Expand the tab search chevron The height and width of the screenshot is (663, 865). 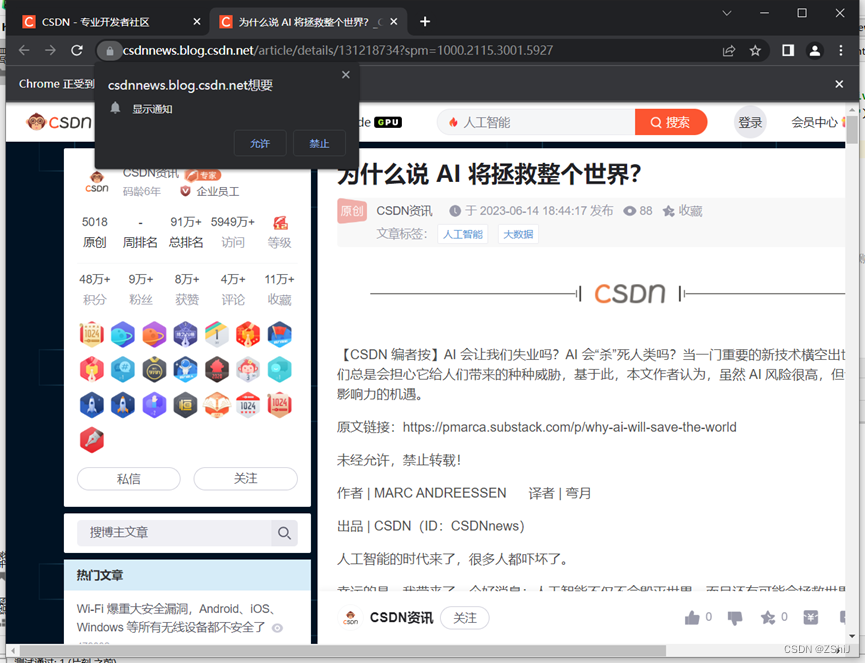point(727,13)
